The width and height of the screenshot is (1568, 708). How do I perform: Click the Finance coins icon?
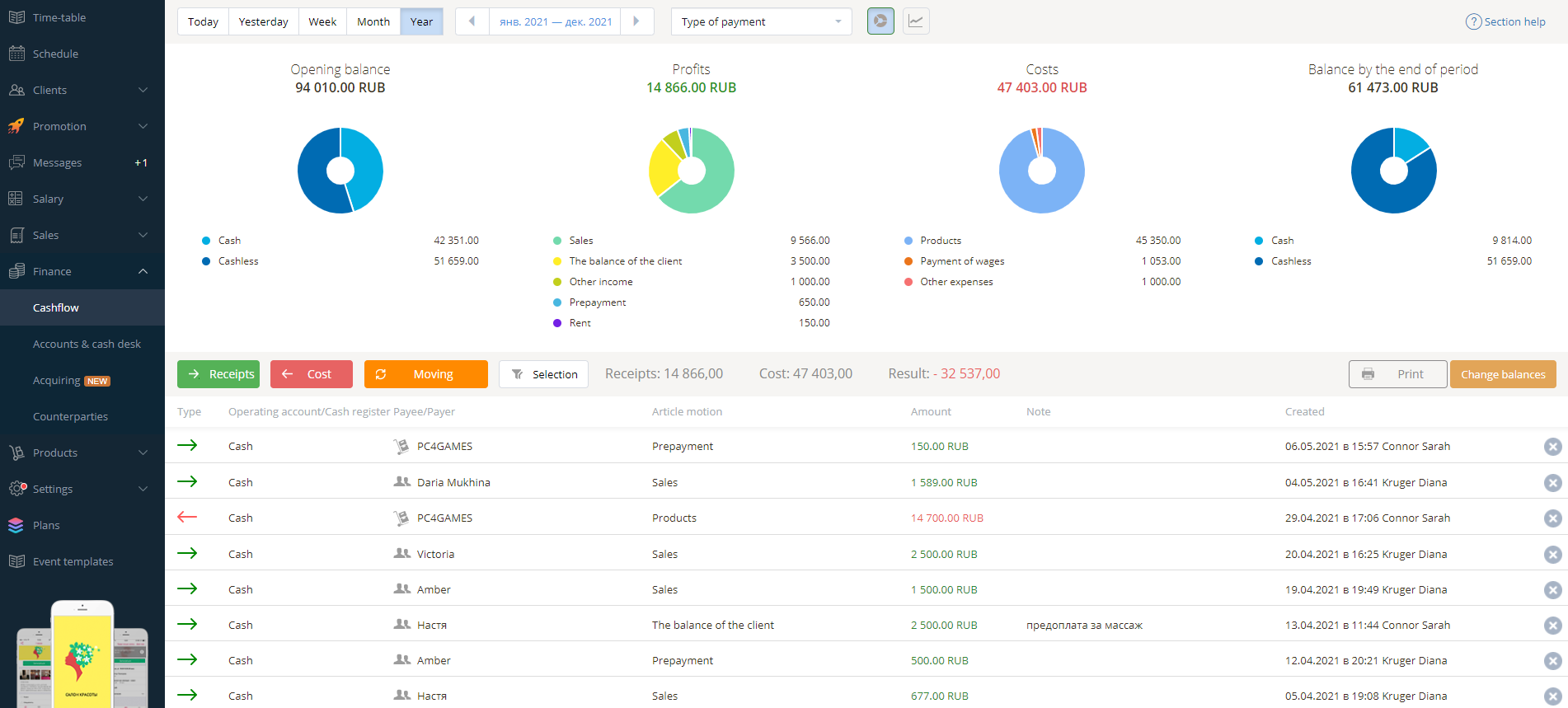coord(16,271)
